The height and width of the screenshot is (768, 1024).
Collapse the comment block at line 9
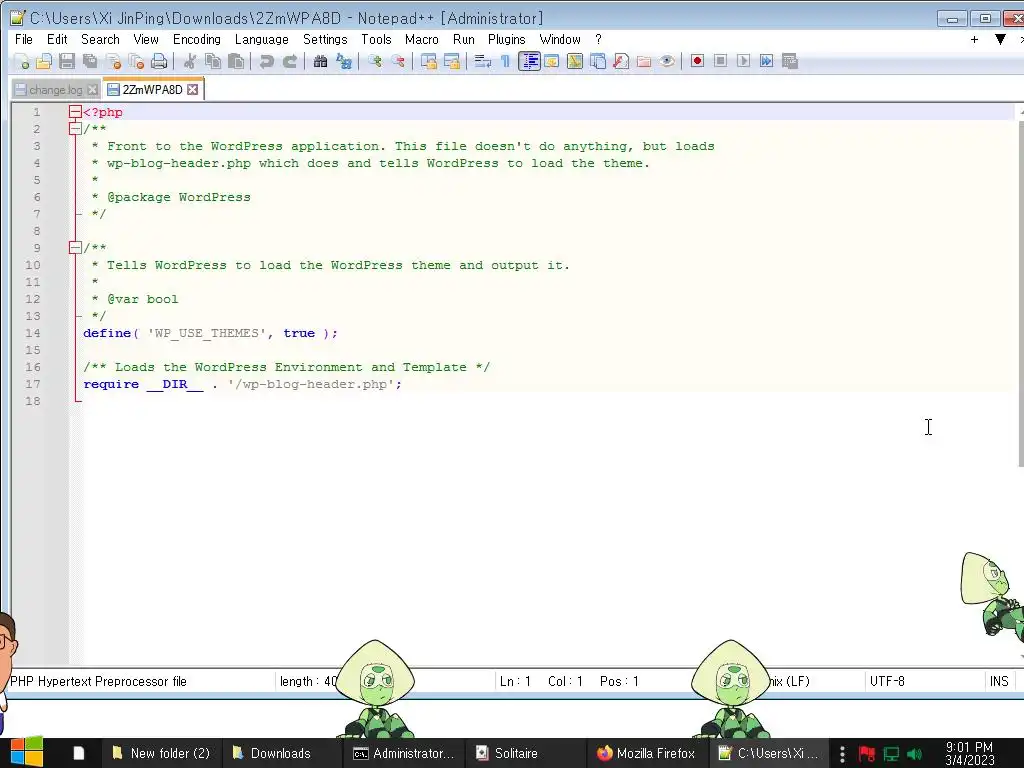coord(75,248)
